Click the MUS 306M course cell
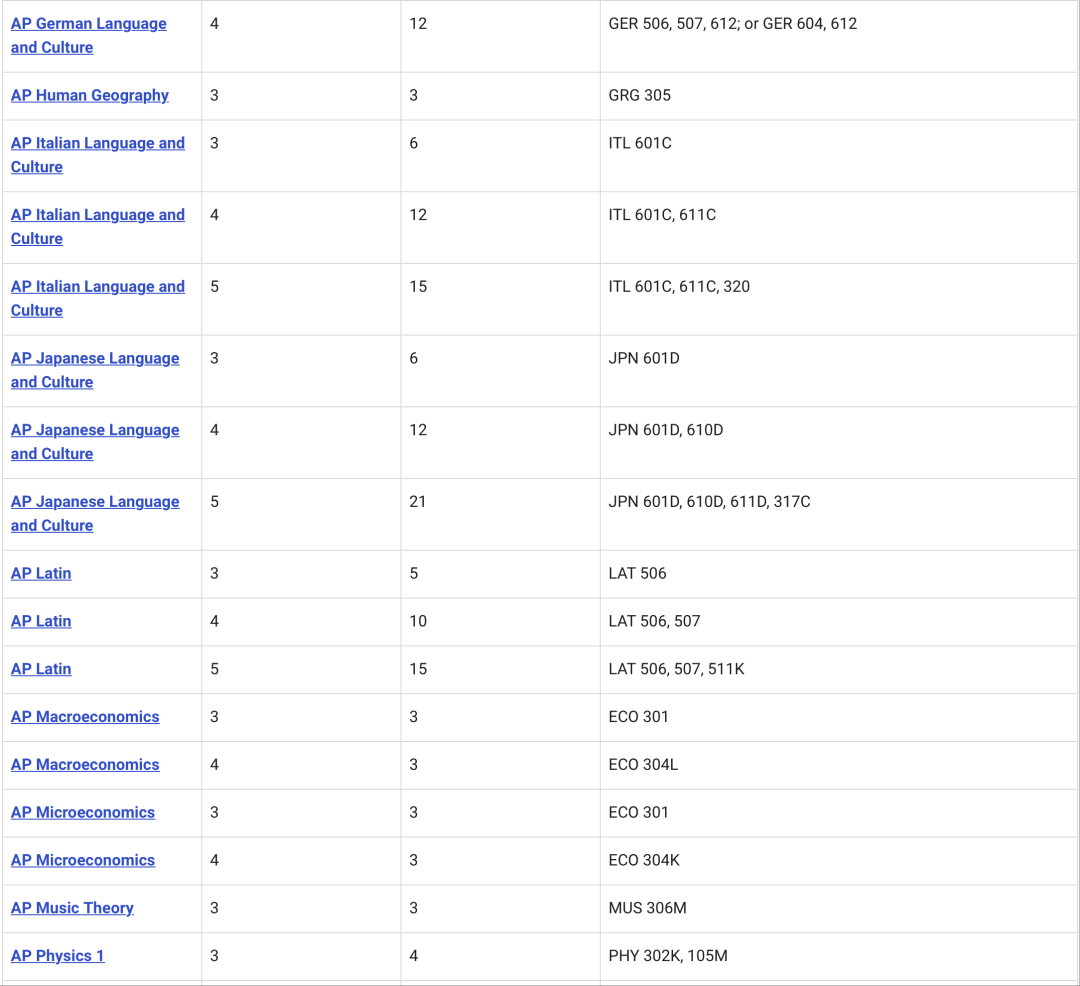The height and width of the screenshot is (986, 1080). [647, 908]
